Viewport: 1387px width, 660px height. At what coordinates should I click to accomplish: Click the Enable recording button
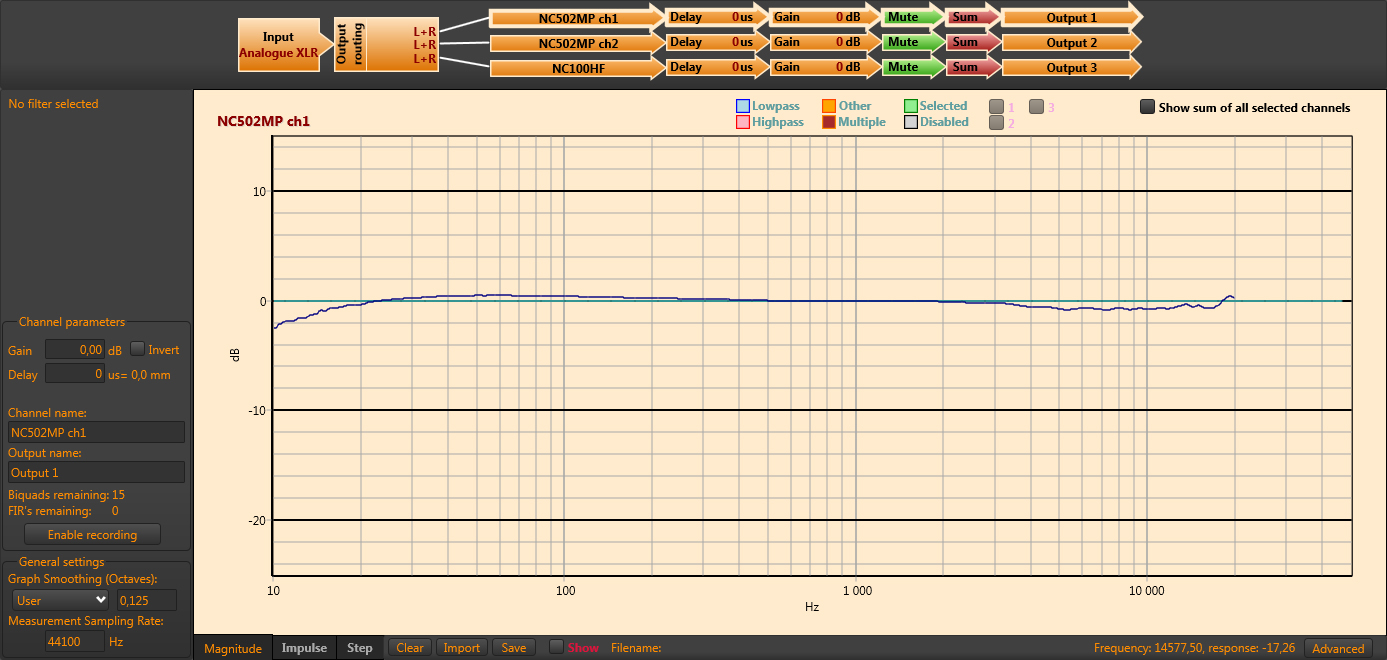92,535
